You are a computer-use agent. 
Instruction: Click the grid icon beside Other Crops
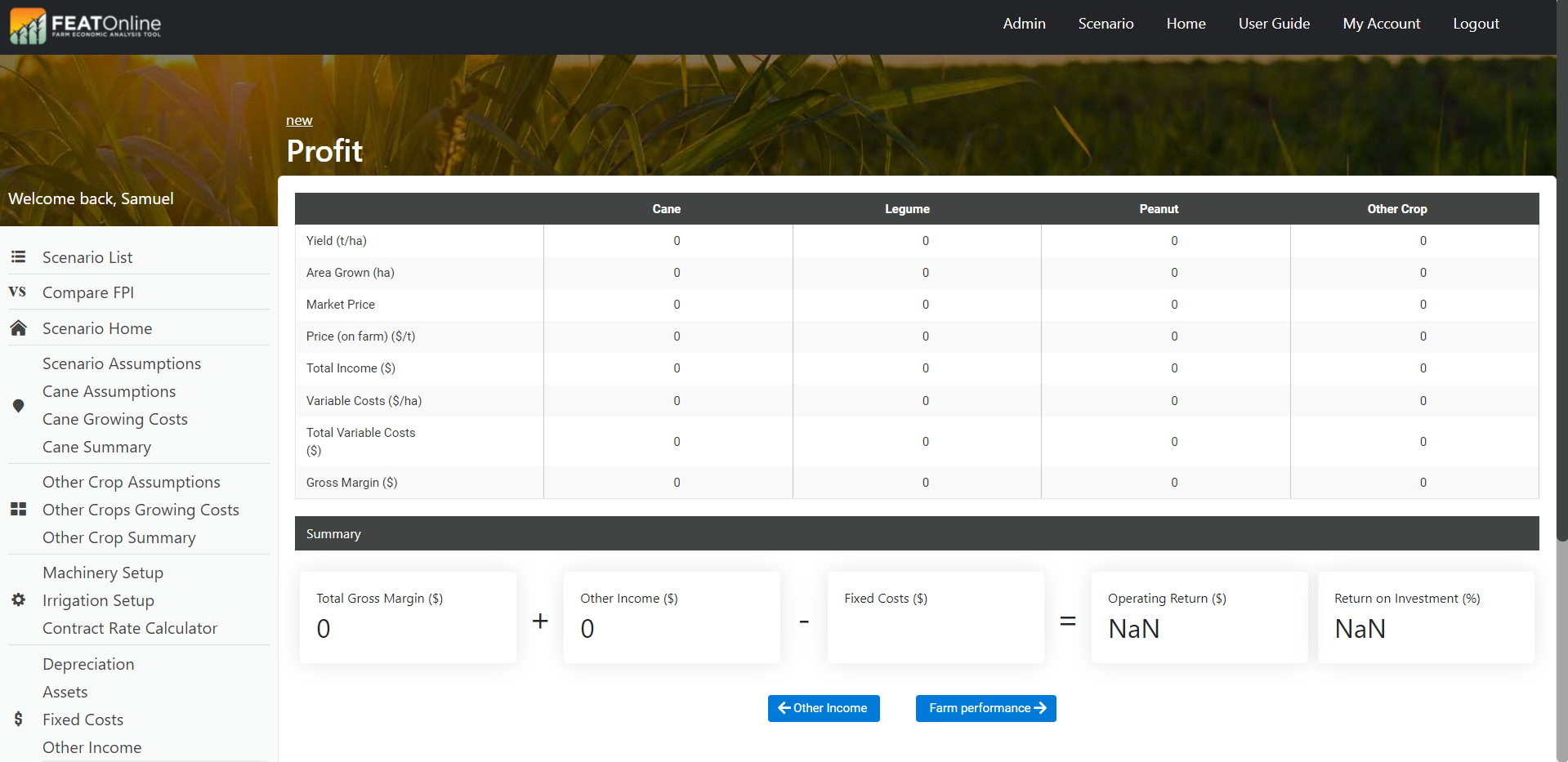pos(18,510)
